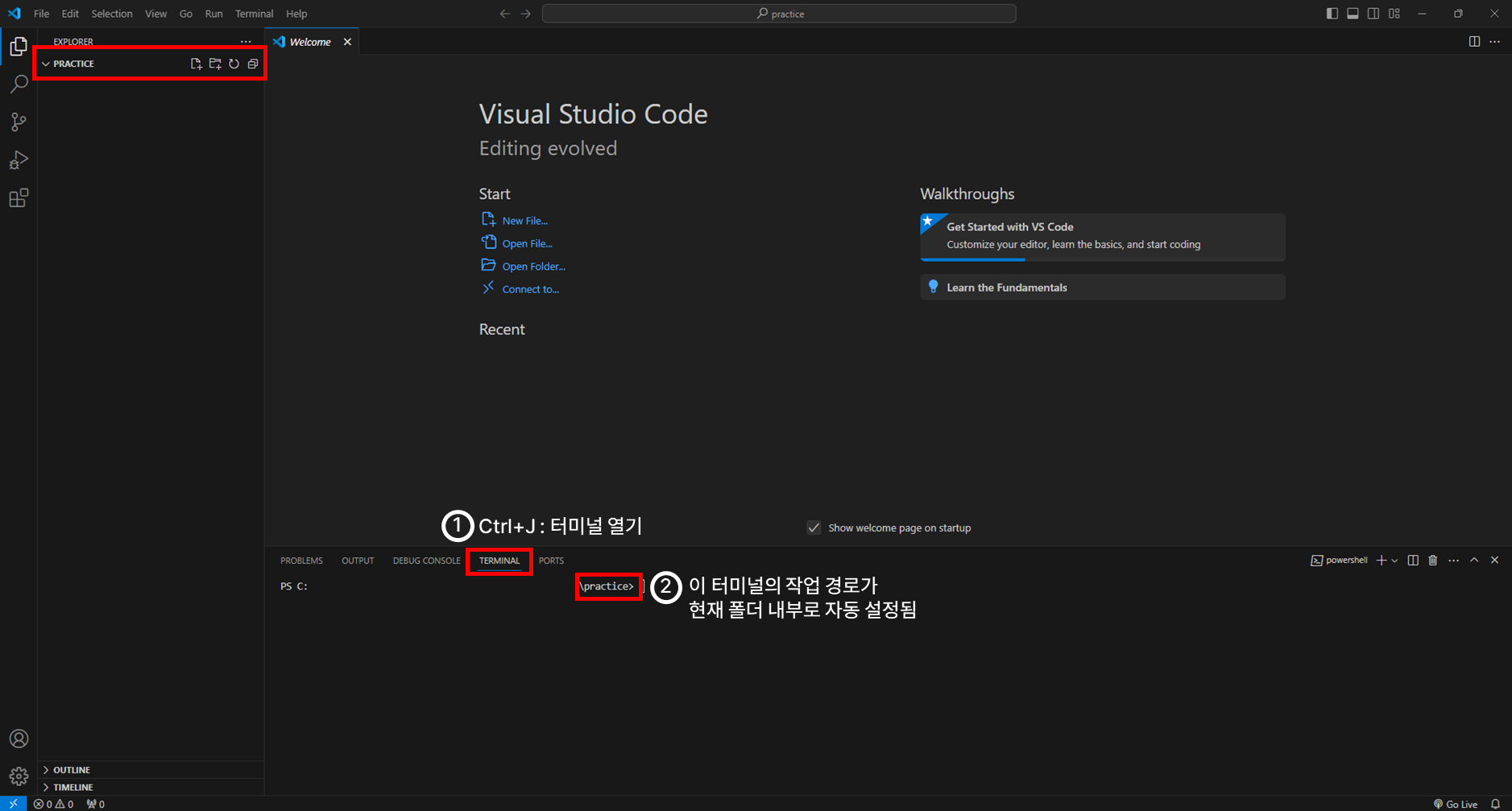Image resolution: width=1512 pixels, height=811 pixels.
Task: Refresh the Explorer with refresh icon
Action: (234, 64)
